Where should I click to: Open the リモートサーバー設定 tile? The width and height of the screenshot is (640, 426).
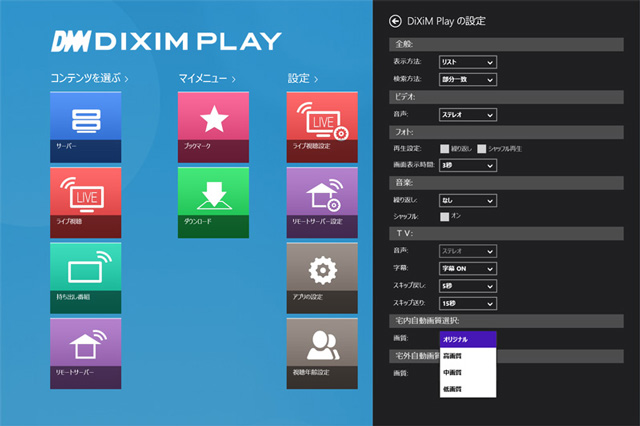[322, 203]
